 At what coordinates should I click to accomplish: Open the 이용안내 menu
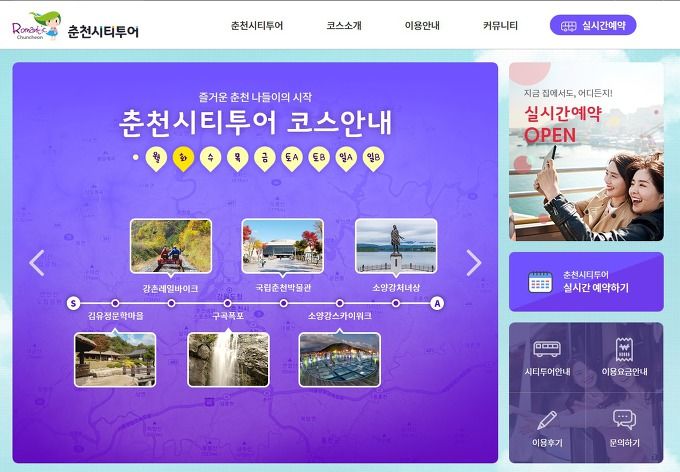tap(422, 26)
